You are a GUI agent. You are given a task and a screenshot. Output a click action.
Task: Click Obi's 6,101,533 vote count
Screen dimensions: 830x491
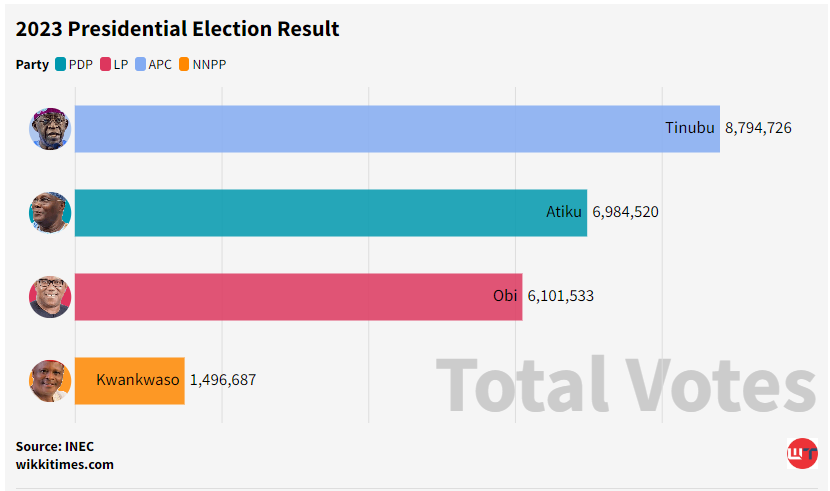point(560,296)
